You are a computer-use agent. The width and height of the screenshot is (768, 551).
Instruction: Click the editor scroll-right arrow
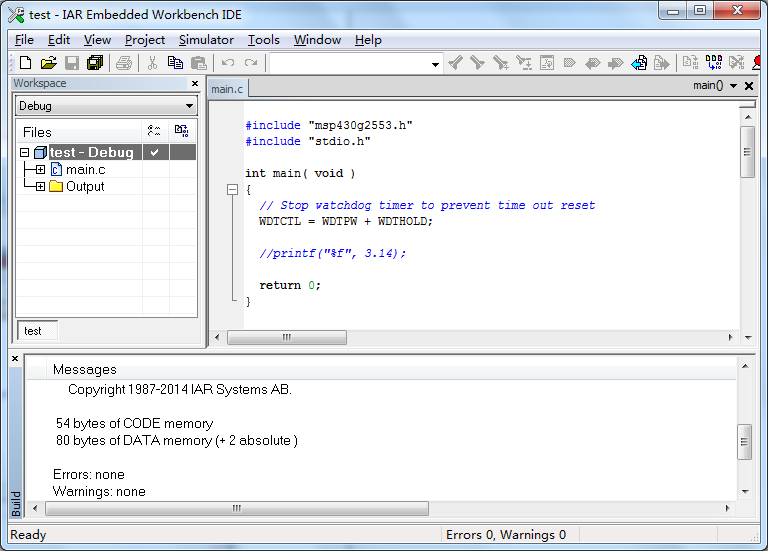(730, 337)
